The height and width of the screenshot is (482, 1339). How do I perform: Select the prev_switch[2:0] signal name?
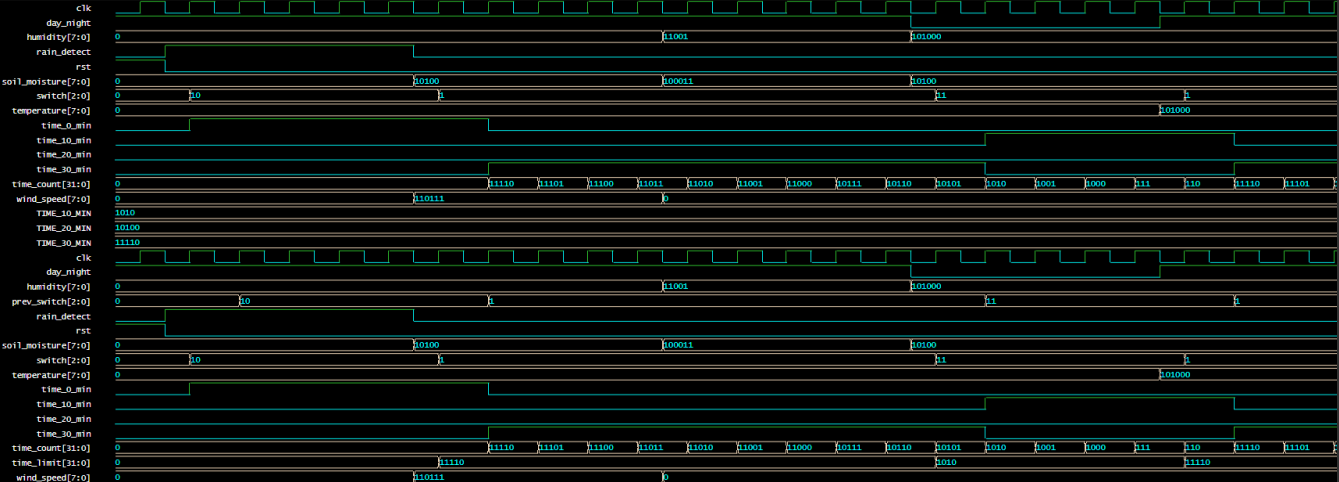pyautogui.click(x=51, y=301)
